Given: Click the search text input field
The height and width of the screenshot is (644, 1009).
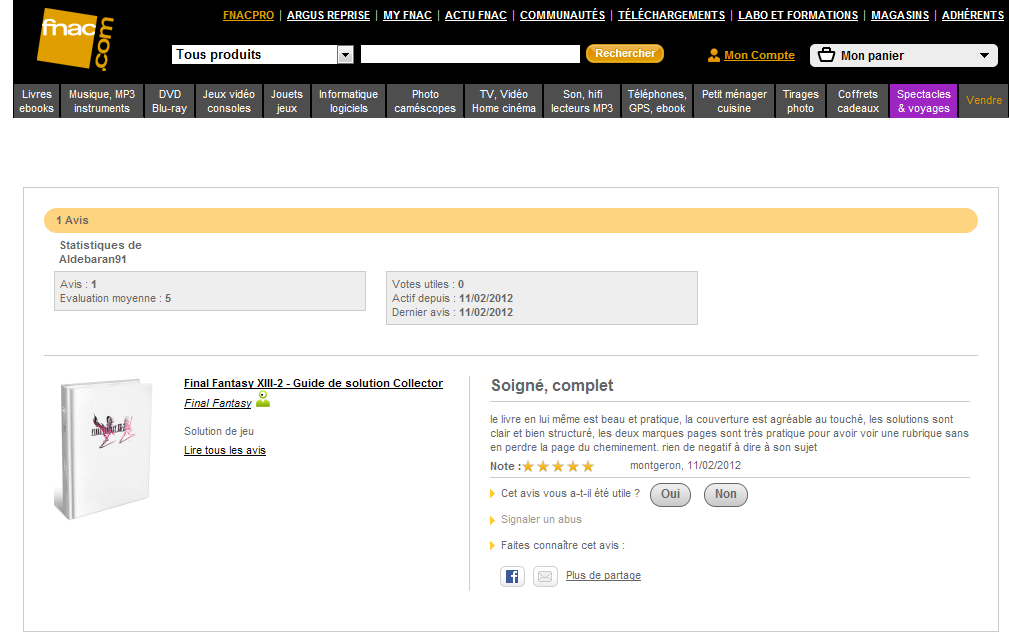Looking at the screenshot, I should coord(470,55).
